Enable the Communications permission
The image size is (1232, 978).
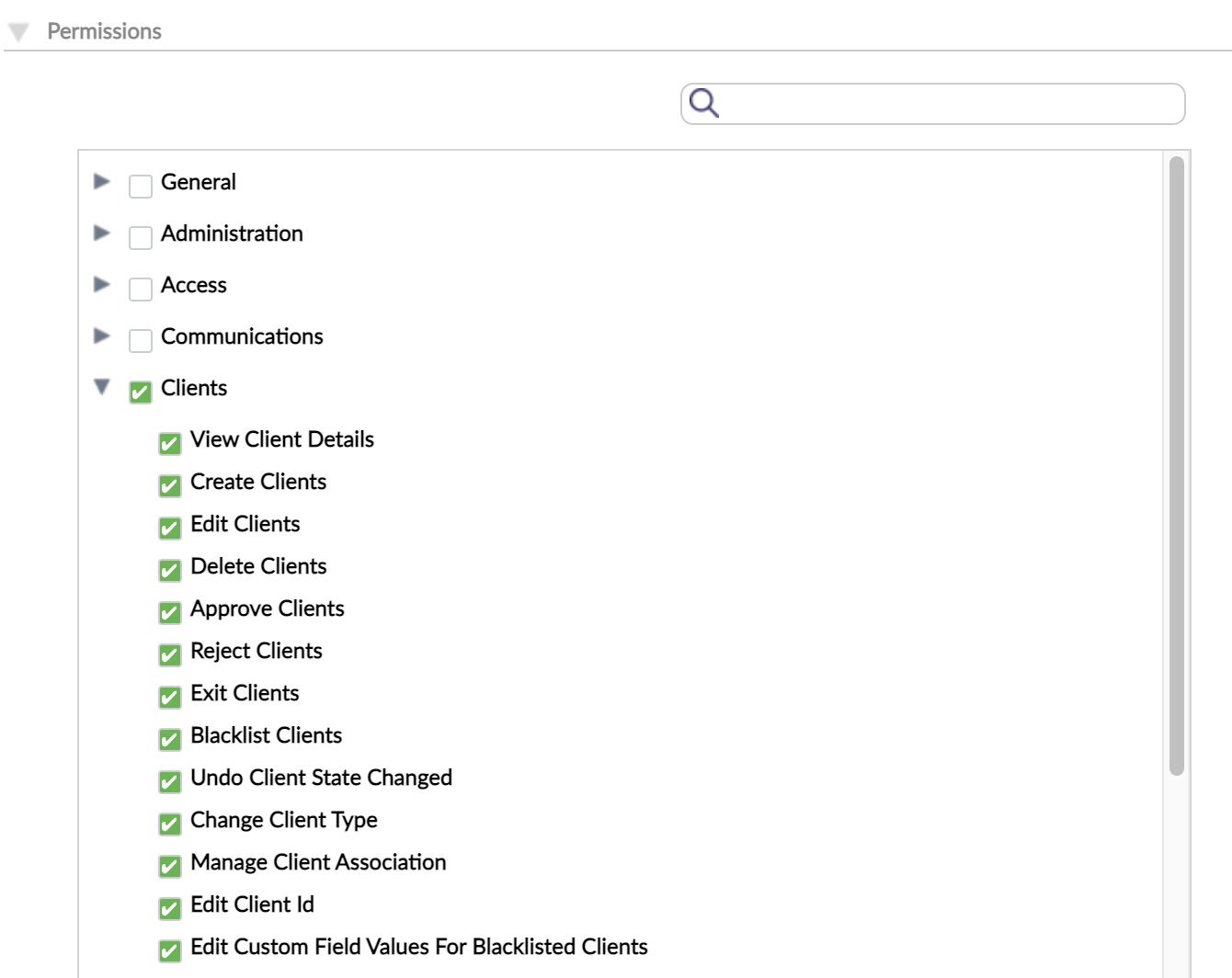141,340
